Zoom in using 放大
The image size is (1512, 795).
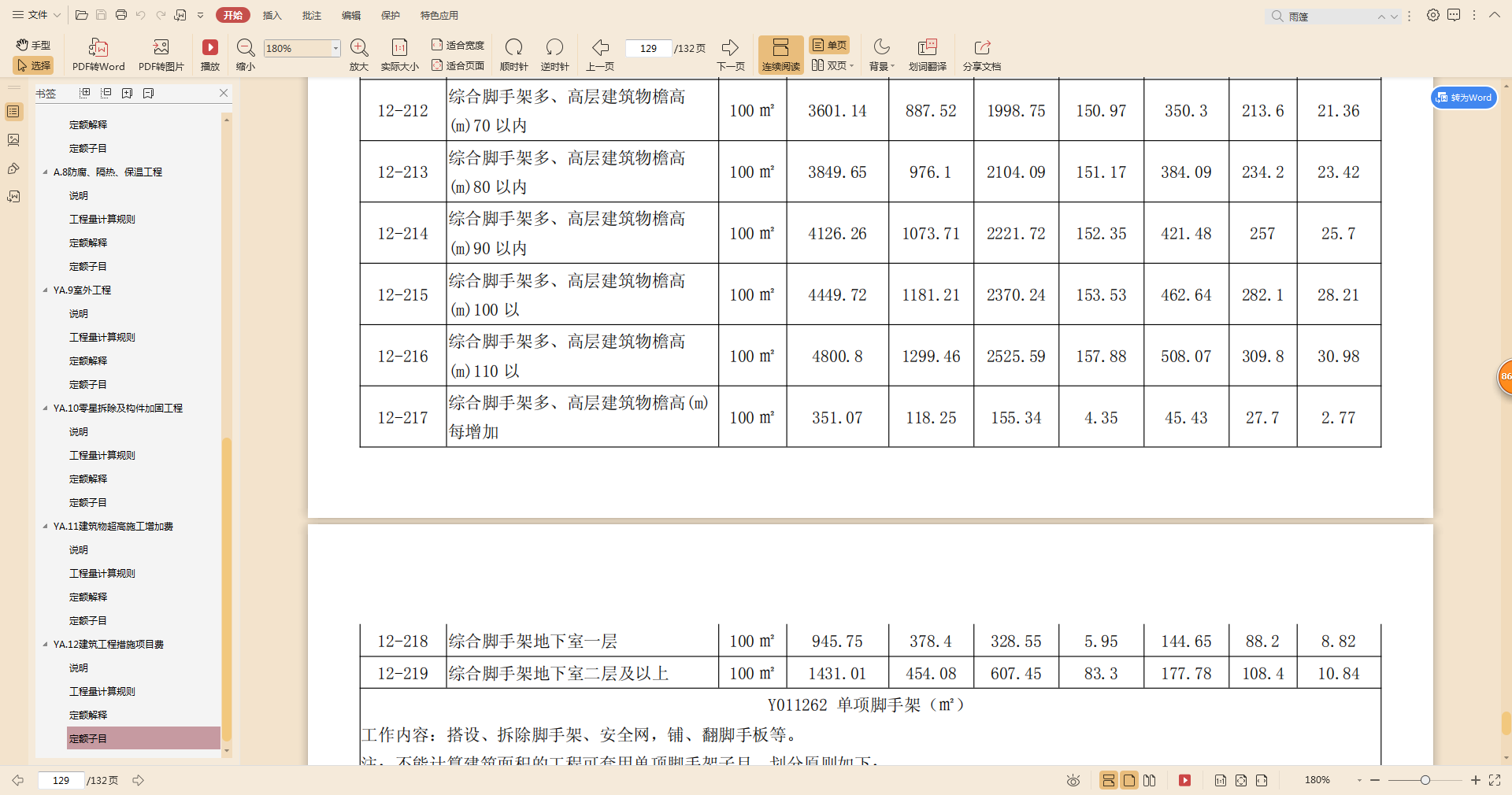click(359, 54)
